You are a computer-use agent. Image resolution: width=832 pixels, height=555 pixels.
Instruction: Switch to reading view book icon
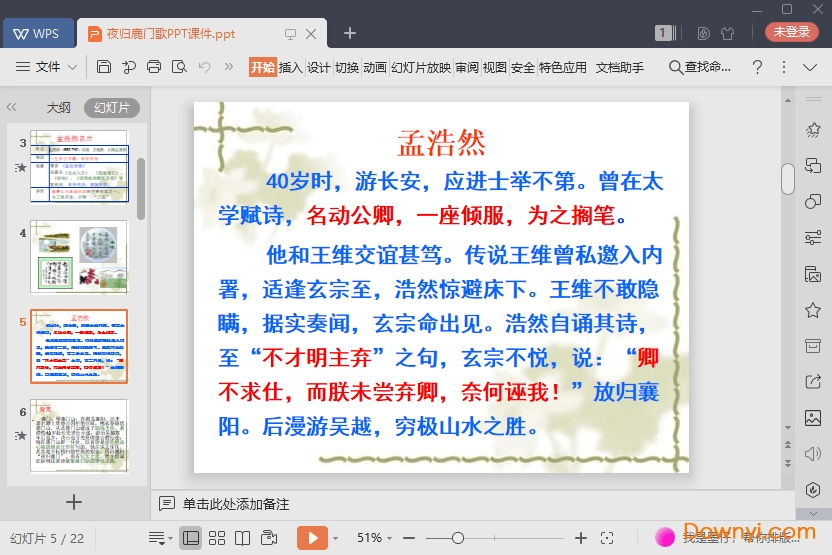coord(242,538)
